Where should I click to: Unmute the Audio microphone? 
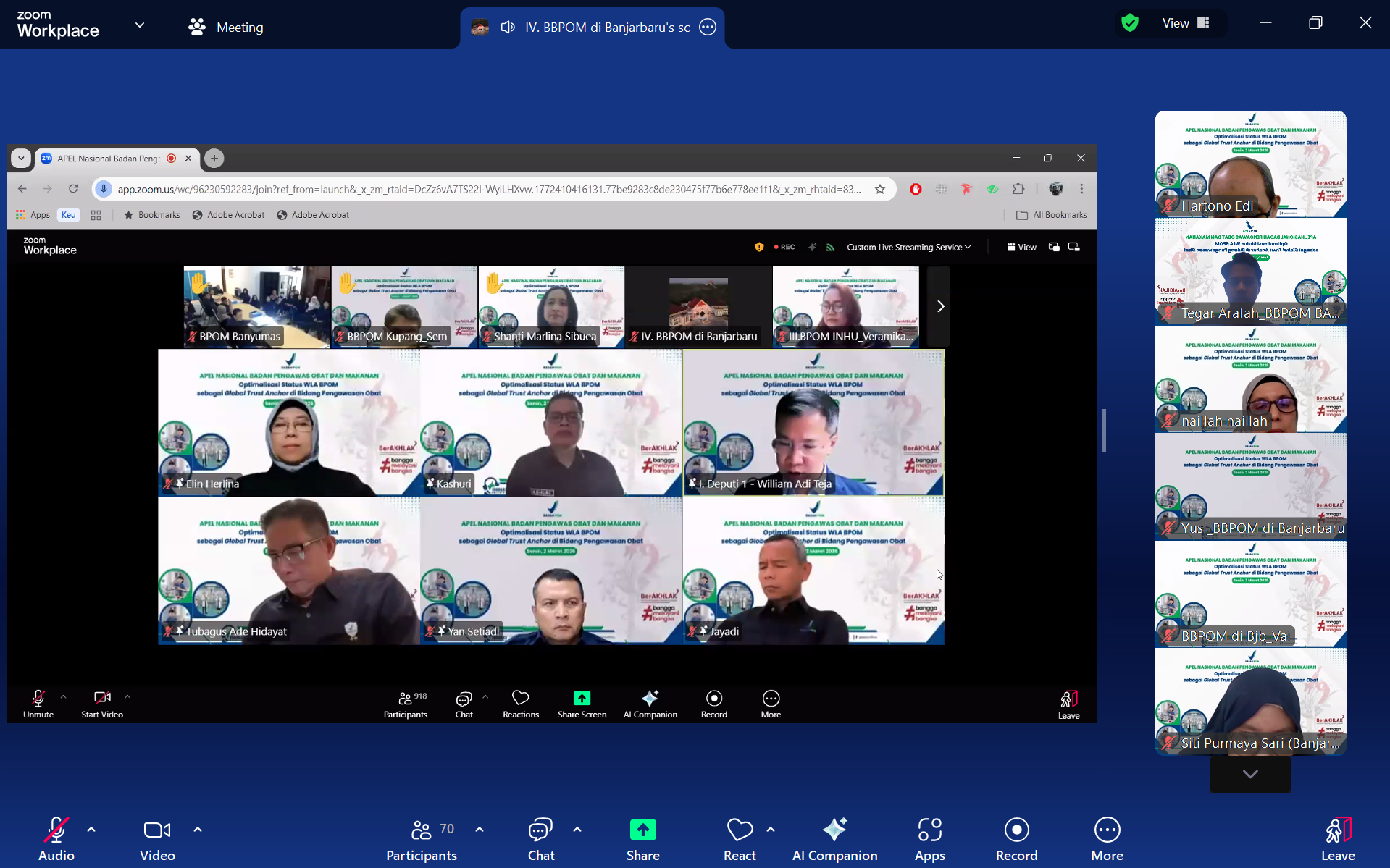tap(56, 839)
